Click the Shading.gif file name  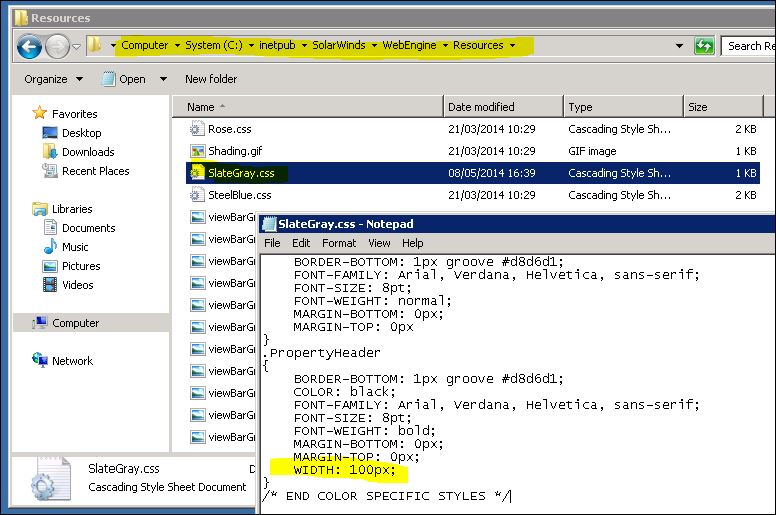235,151
